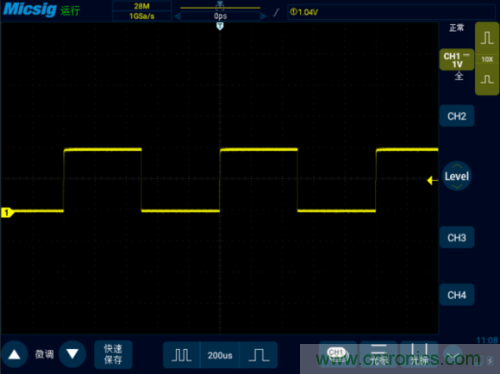Viewport: 500px width, 374px height.
Task: Open the 28M 1GSa/s acquisition menu
Action: pyautogui.click(x=142, y=11)
